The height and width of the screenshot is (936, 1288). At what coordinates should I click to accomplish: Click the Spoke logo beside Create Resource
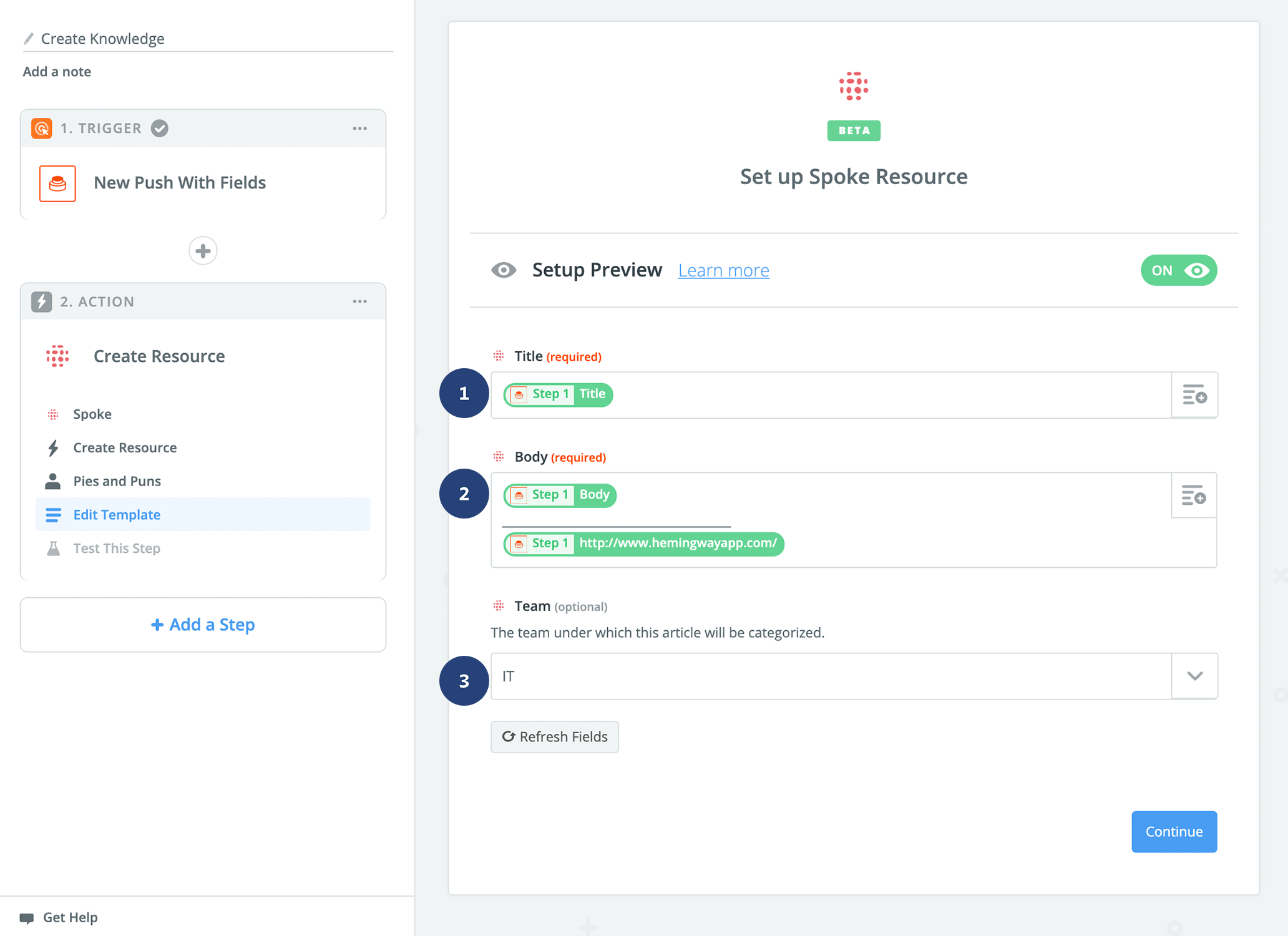coord(57,356)
